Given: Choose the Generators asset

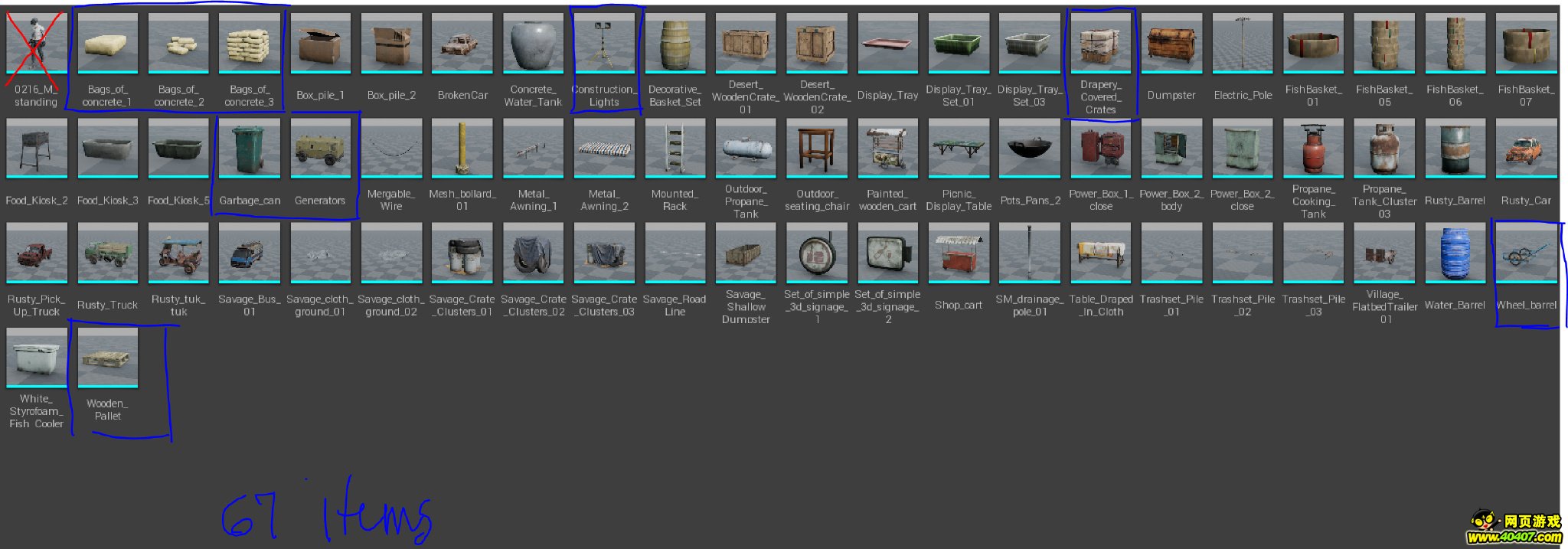Looking at the screenshot, I should click(321, 148).
